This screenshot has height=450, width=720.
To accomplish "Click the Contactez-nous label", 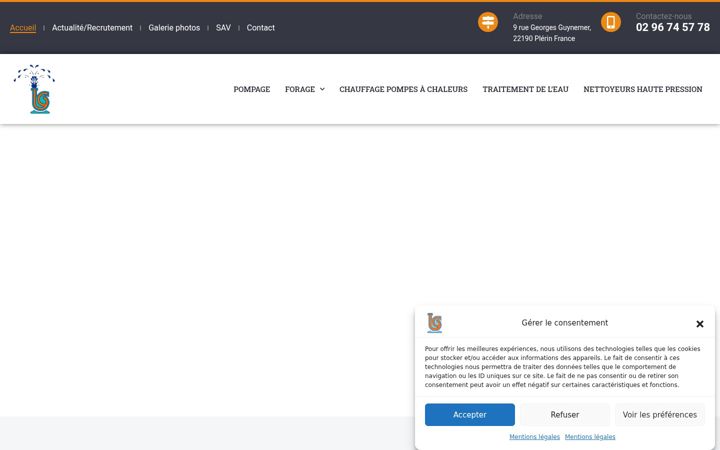I will [x=664, y=16].
